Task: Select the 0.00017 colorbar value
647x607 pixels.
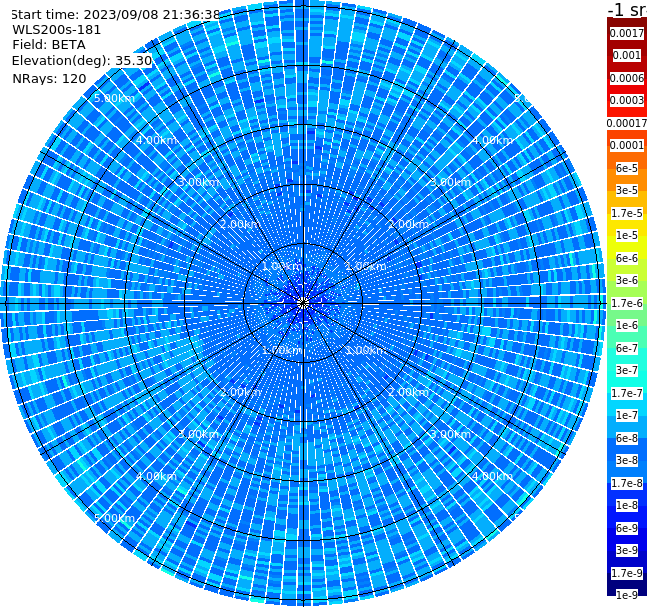Action: [627, 123]
